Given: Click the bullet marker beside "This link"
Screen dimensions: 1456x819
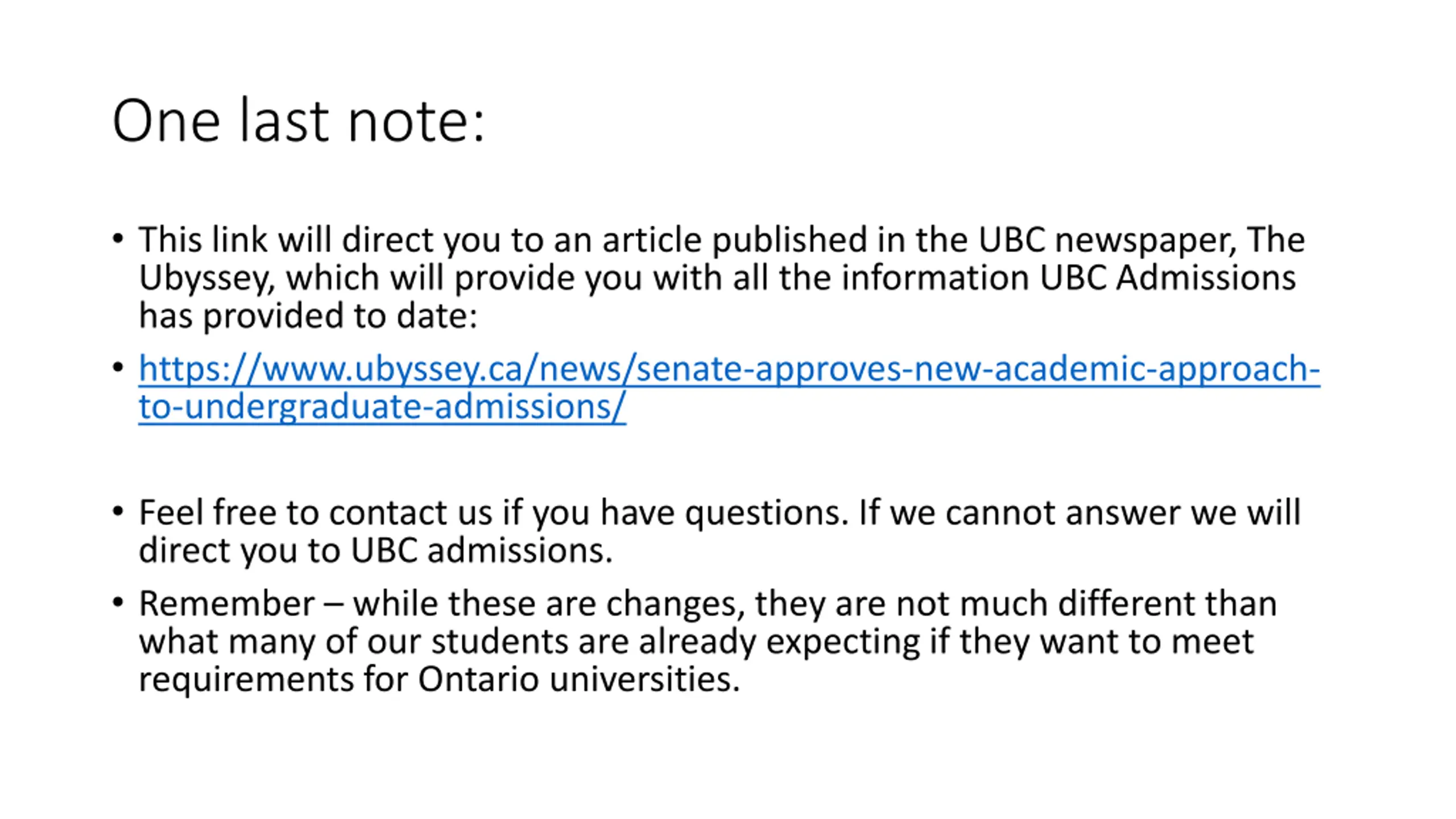Looking at the screenshot, I should tap(118, 238).
